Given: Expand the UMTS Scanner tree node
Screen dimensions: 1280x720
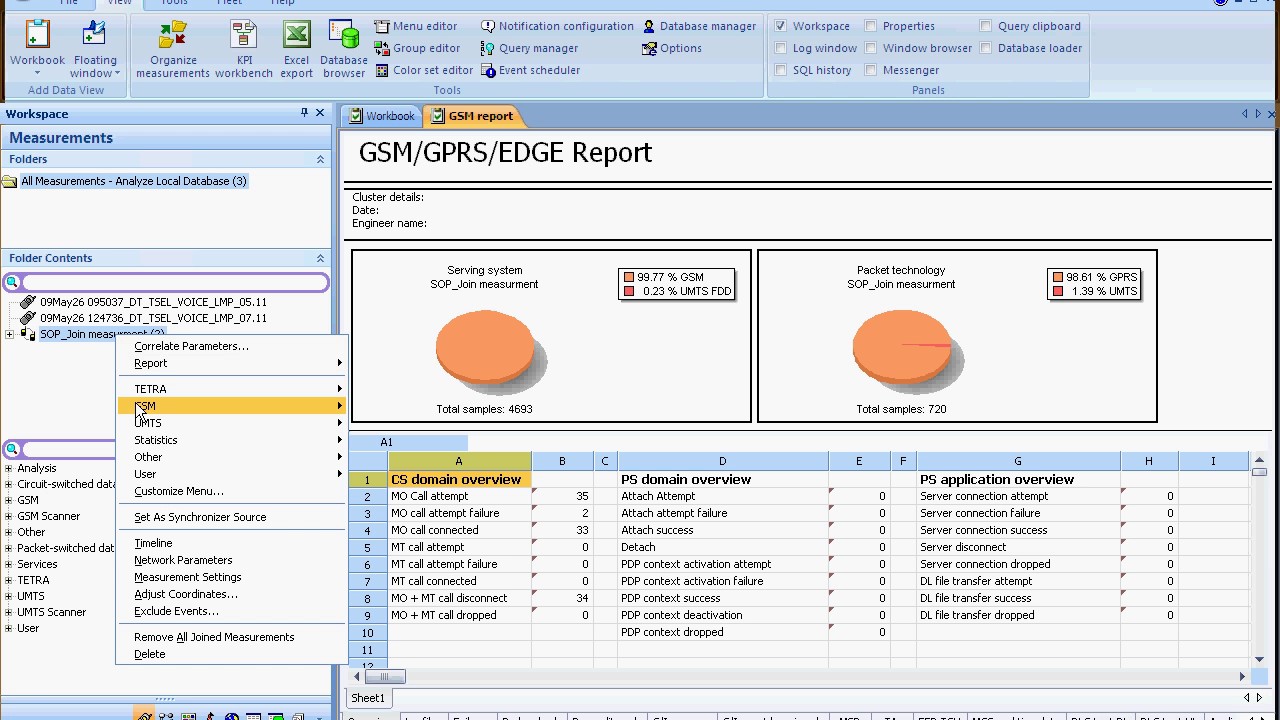Looking at the screenshot, I should [x=9, y=612].
